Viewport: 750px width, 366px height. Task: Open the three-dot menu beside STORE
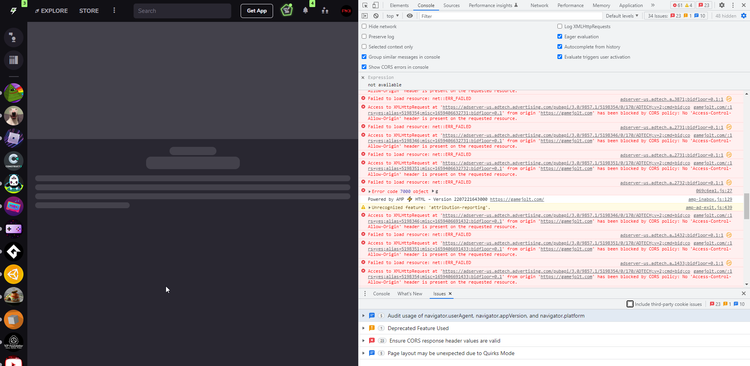(x=114, y=11)
